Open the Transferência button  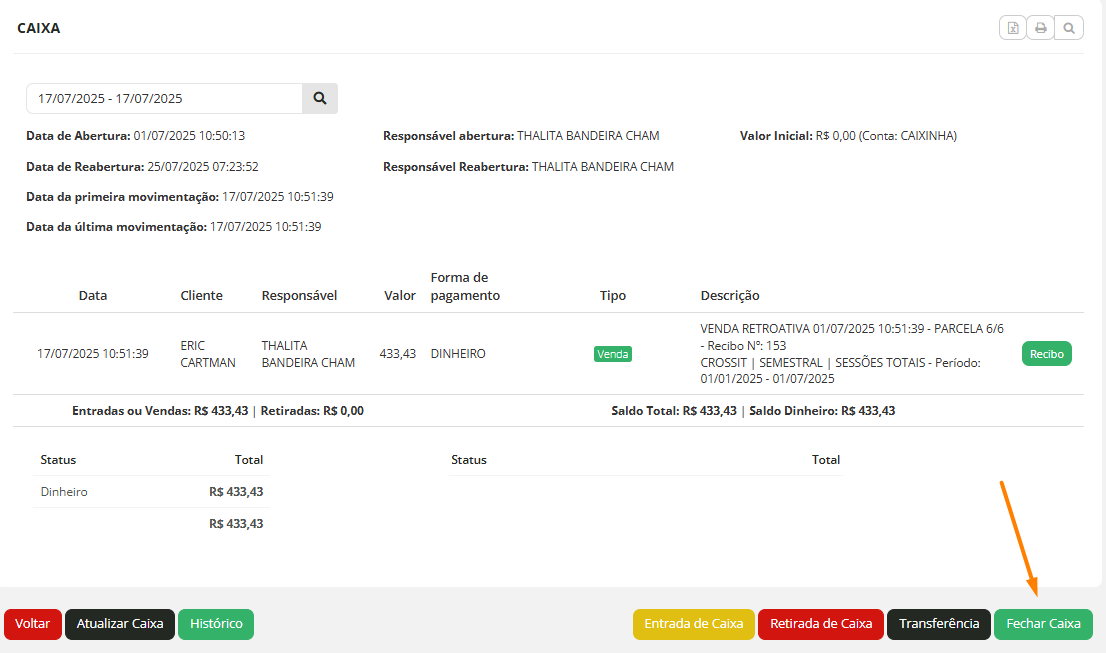pyautogui.click(x=939, y=624)
